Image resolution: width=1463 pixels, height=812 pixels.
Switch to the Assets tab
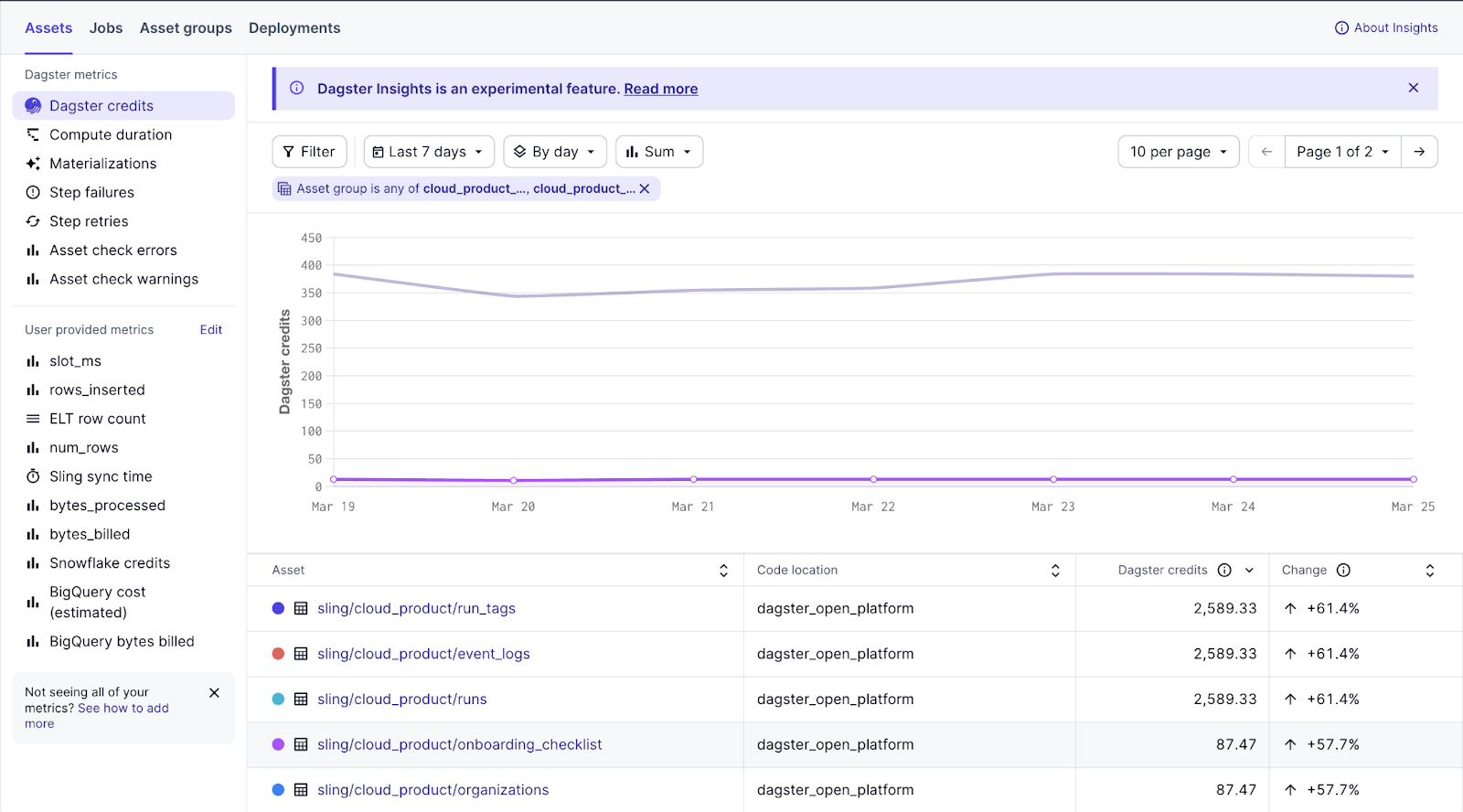coord(48,28)
